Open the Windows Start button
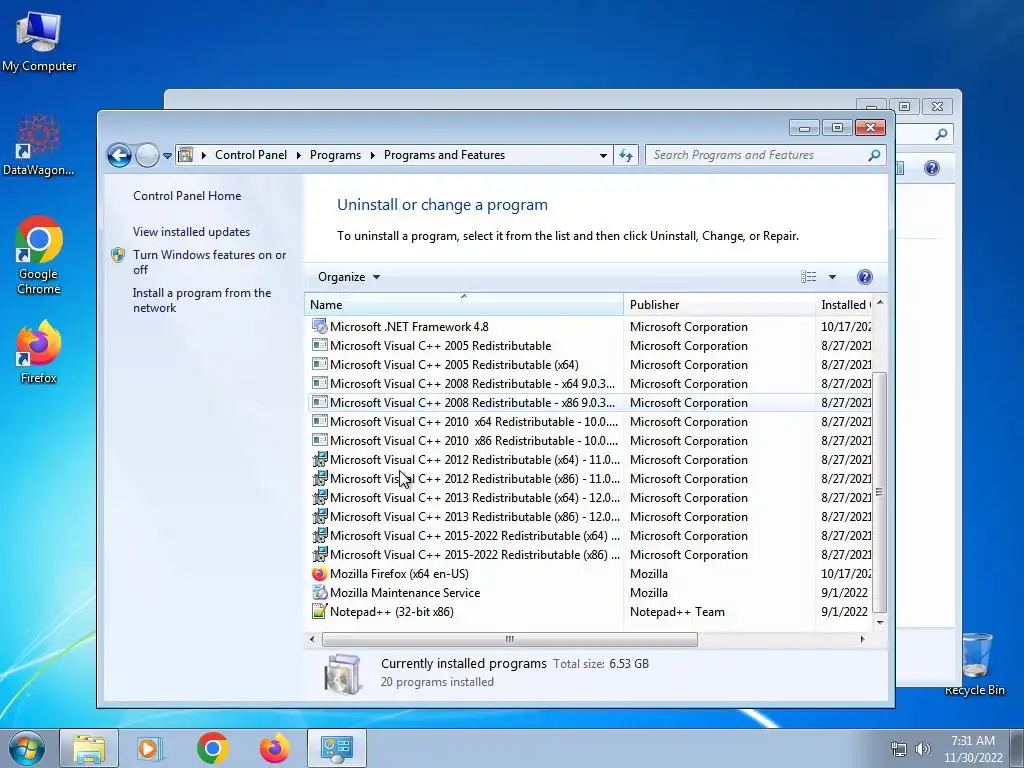The width and height of the screenshot is (1024, 768). pos(26,748)
